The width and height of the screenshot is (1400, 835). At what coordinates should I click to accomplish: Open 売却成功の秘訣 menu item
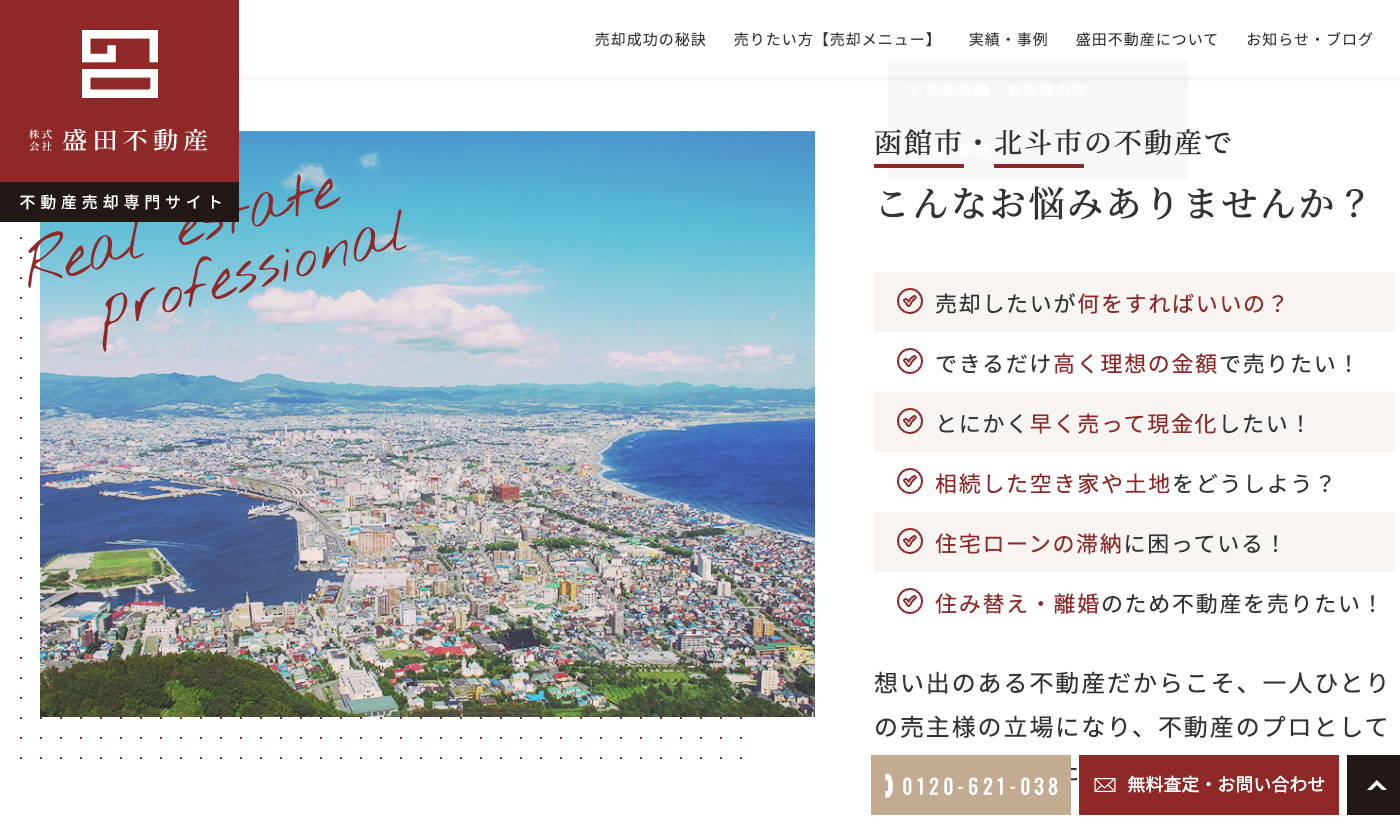coord(650,40)
